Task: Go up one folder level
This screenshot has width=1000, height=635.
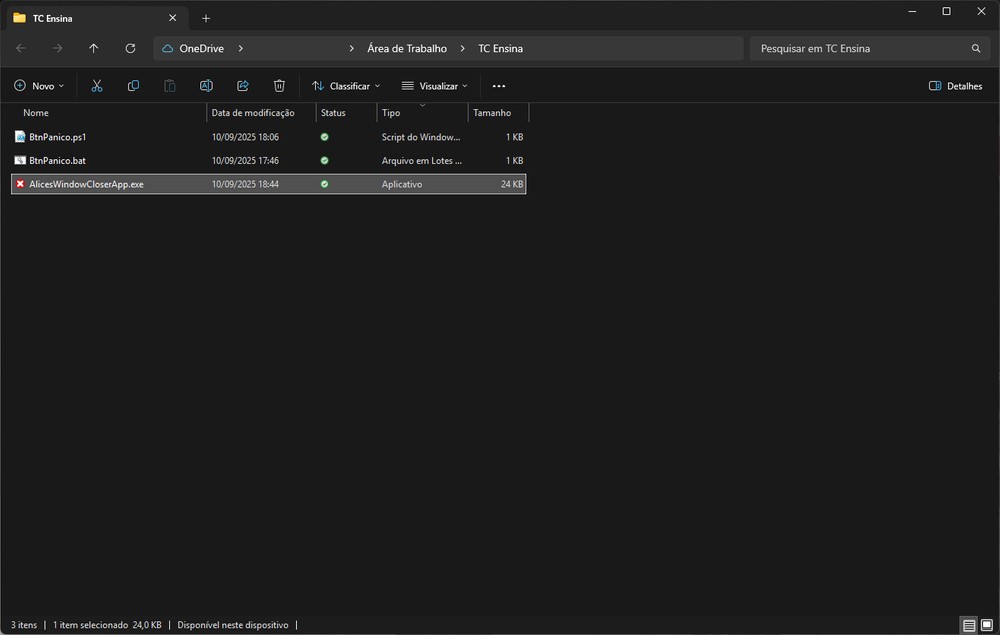Action: click(x=94, y=48)
